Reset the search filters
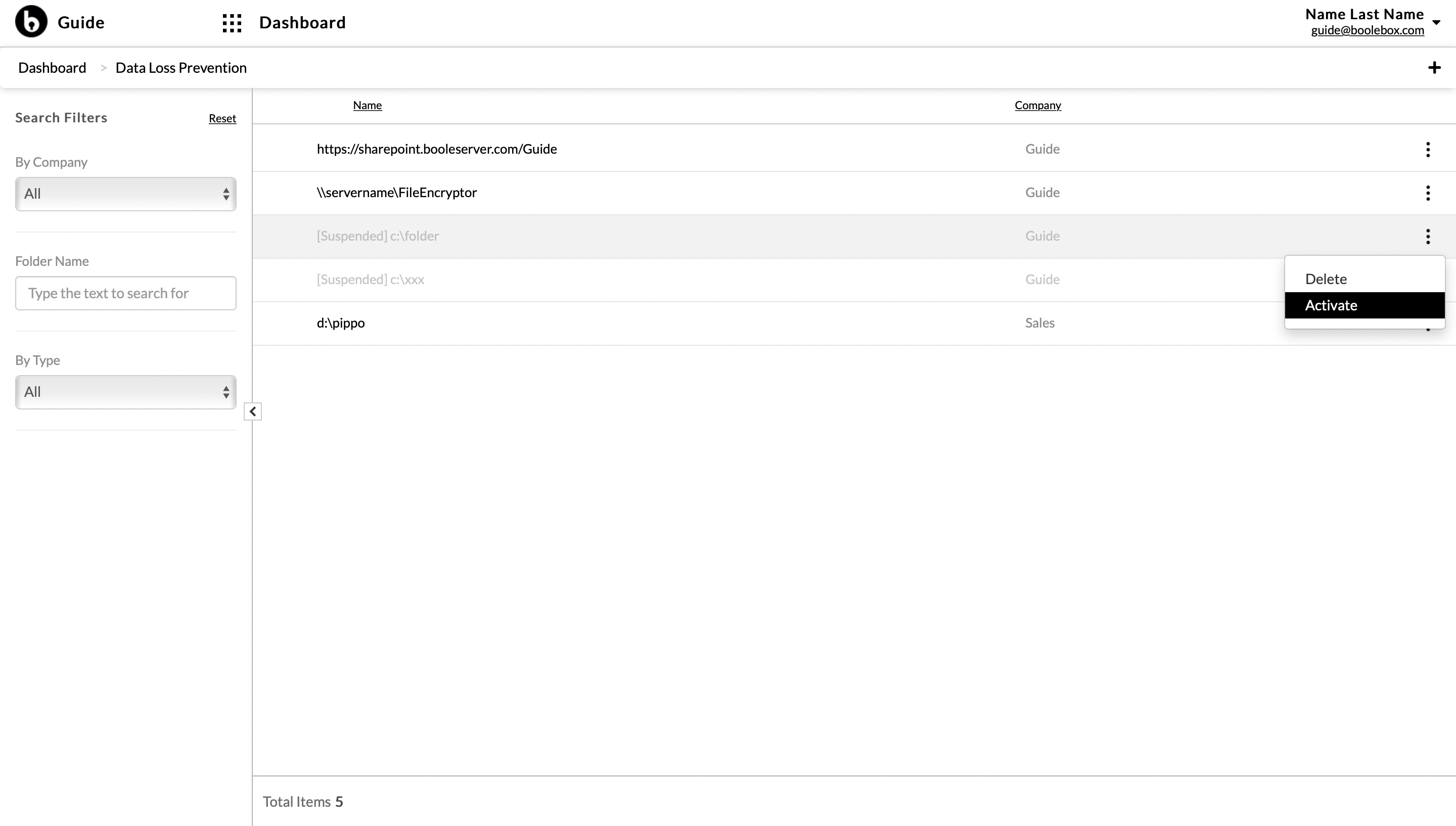Screen dimensions: 1456x826 pos(222,118)
